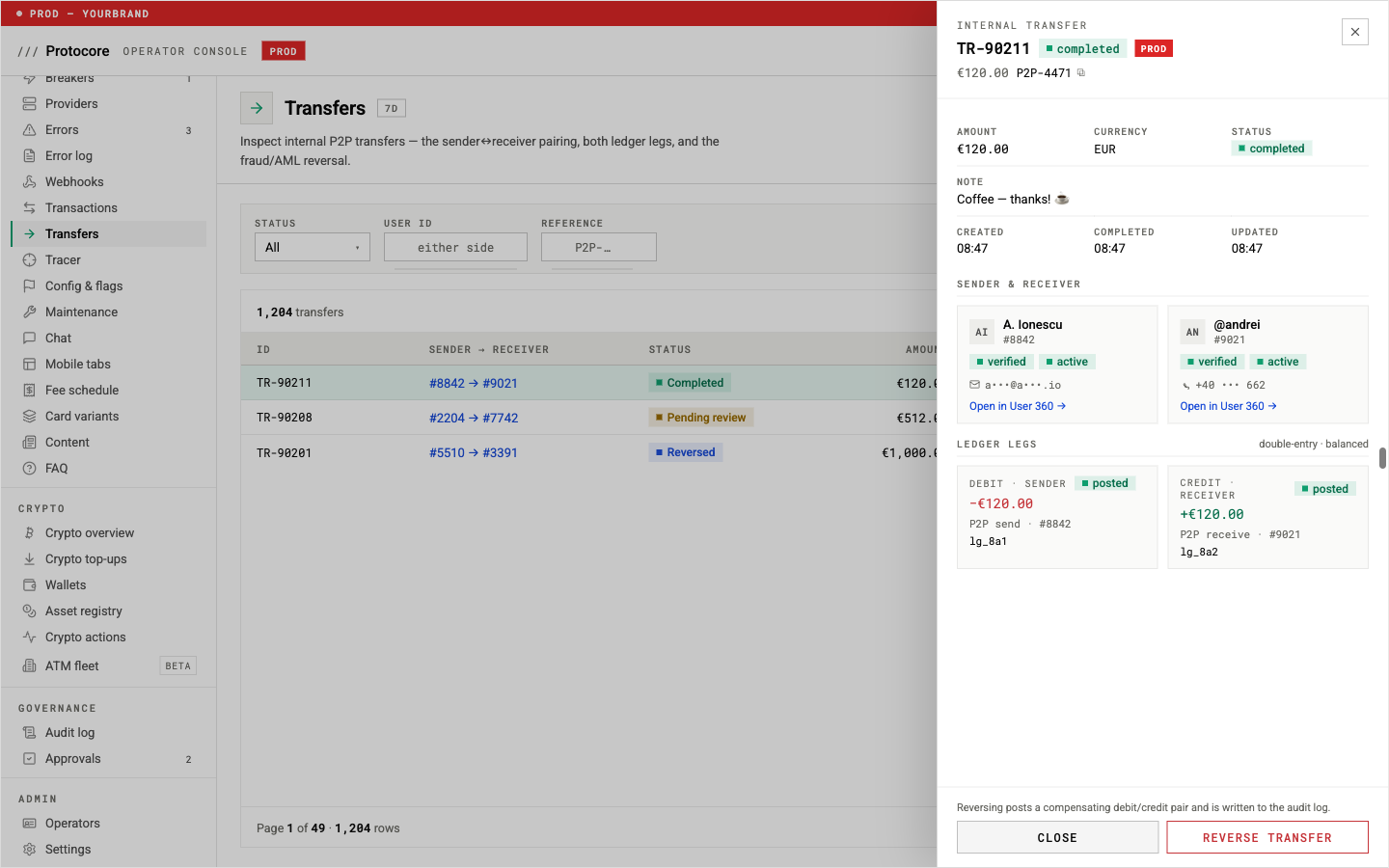This screenshot has height=868, width=1389.
Task: Click the Crypto actions activity icon
Action: [x=29, y=637]
